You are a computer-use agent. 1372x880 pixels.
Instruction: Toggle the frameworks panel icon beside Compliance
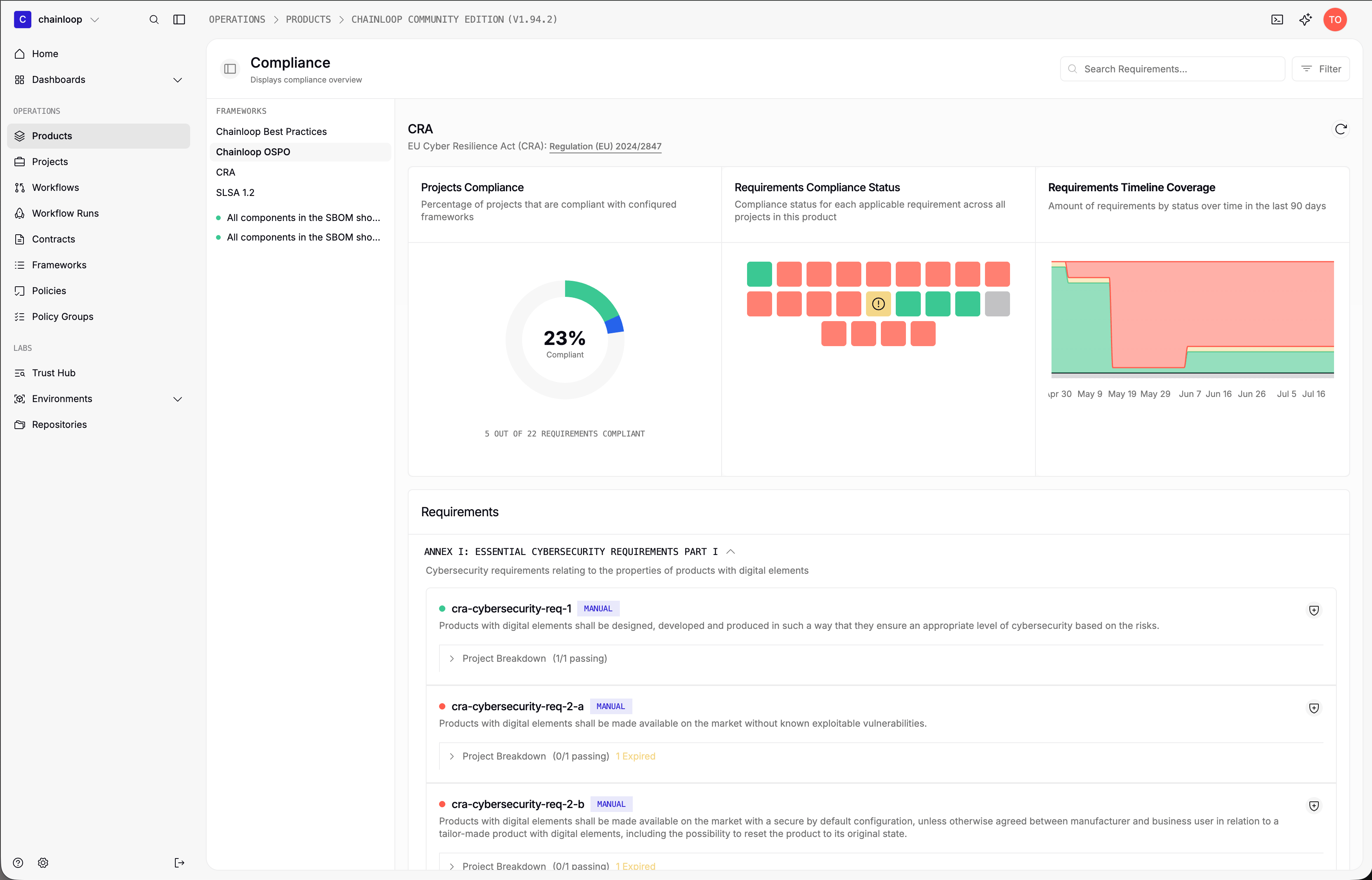[230, 68]
